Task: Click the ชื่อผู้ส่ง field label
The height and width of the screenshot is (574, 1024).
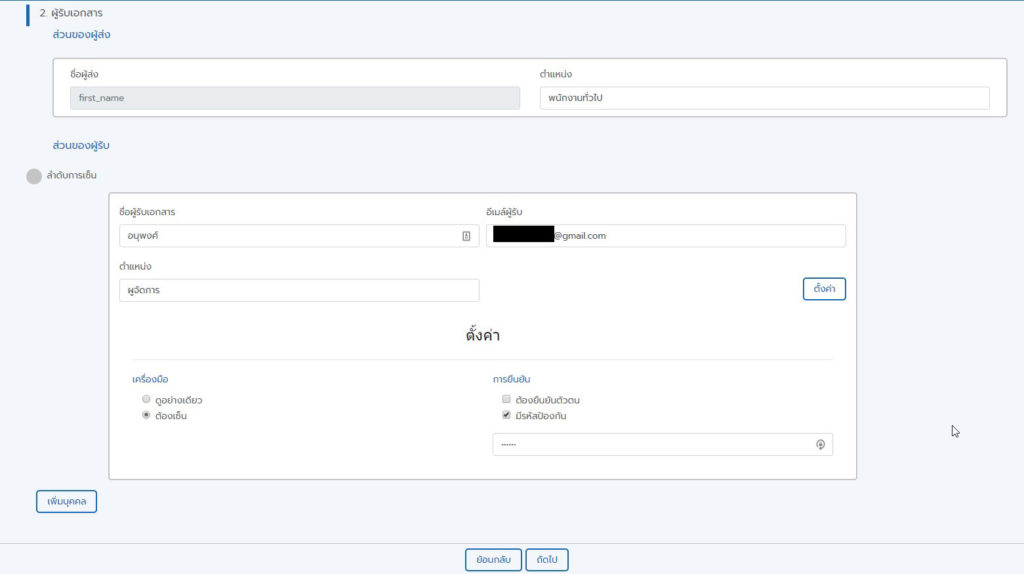Action: click(84, 74)
